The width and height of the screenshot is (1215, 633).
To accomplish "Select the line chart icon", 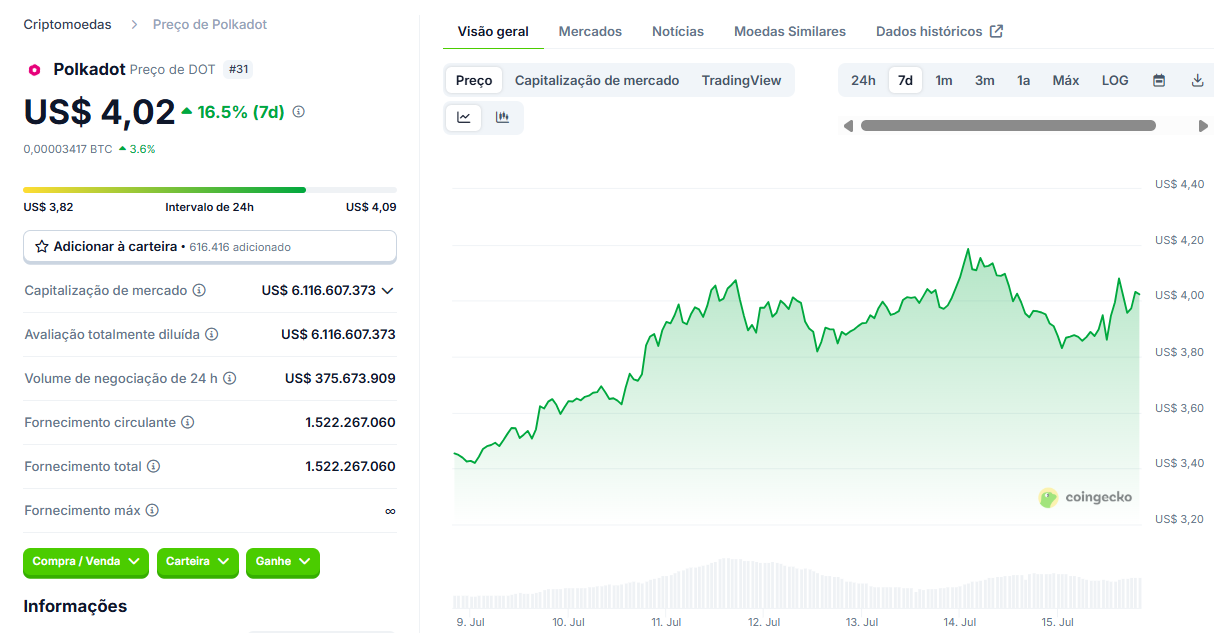I will coord(464,117).
